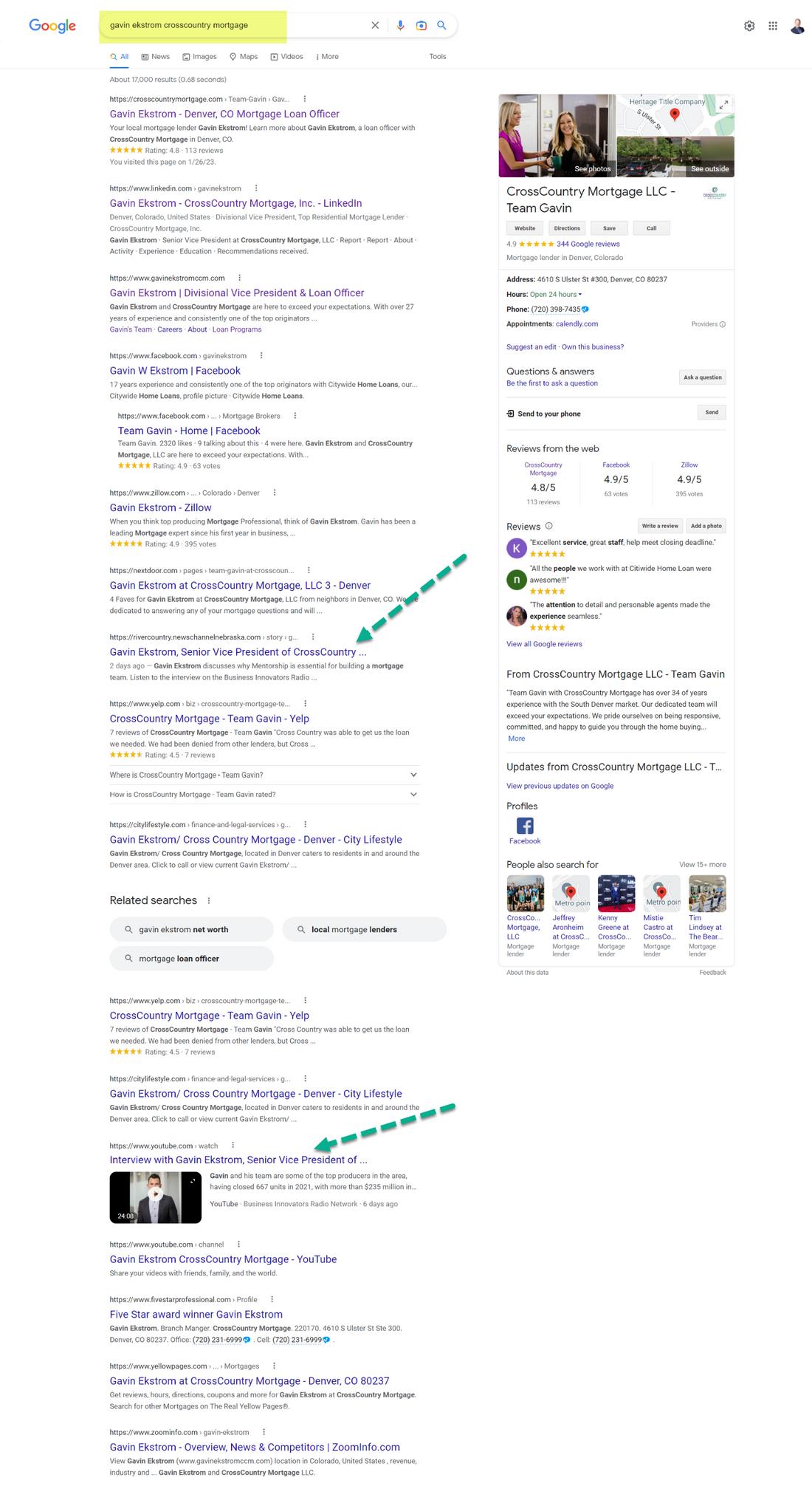The width and height of the screenshot is (812, 1486).
Task: Click the Directions button
Action: click(x=567, y=228)
